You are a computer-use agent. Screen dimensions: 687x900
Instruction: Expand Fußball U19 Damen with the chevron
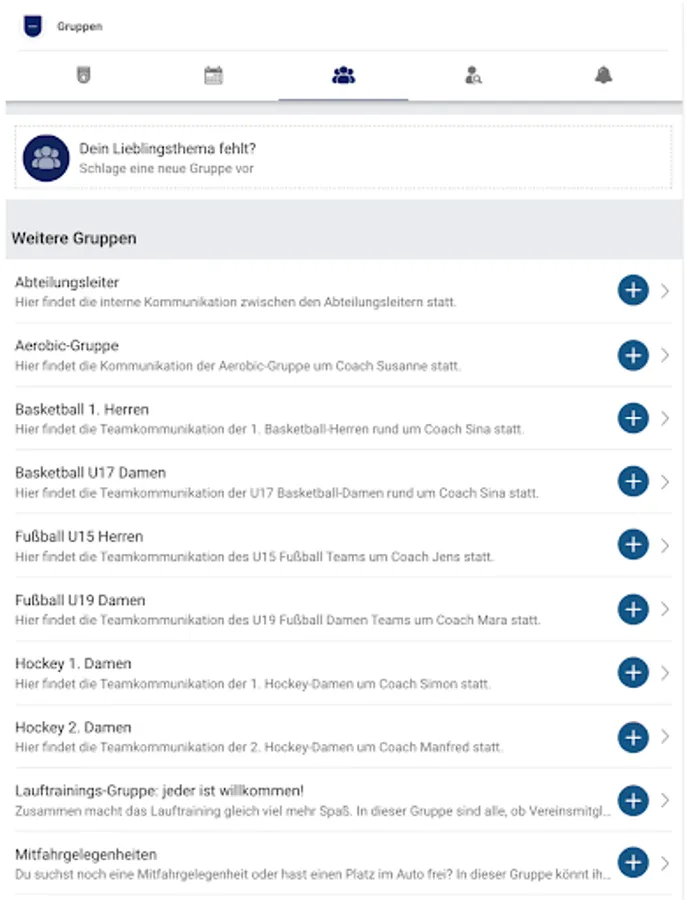coord(664,608)
